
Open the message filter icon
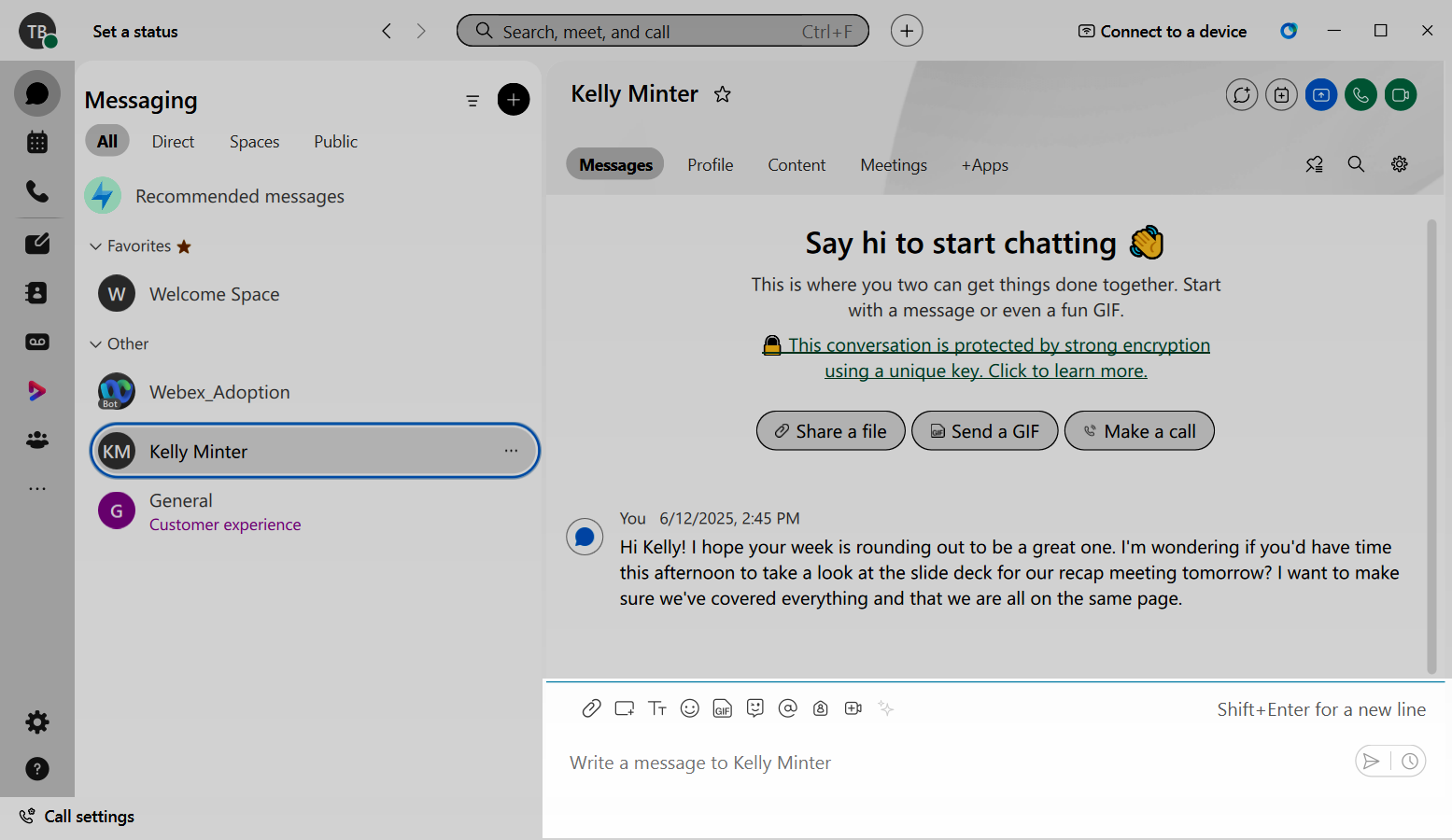click(x=472, y=101)
